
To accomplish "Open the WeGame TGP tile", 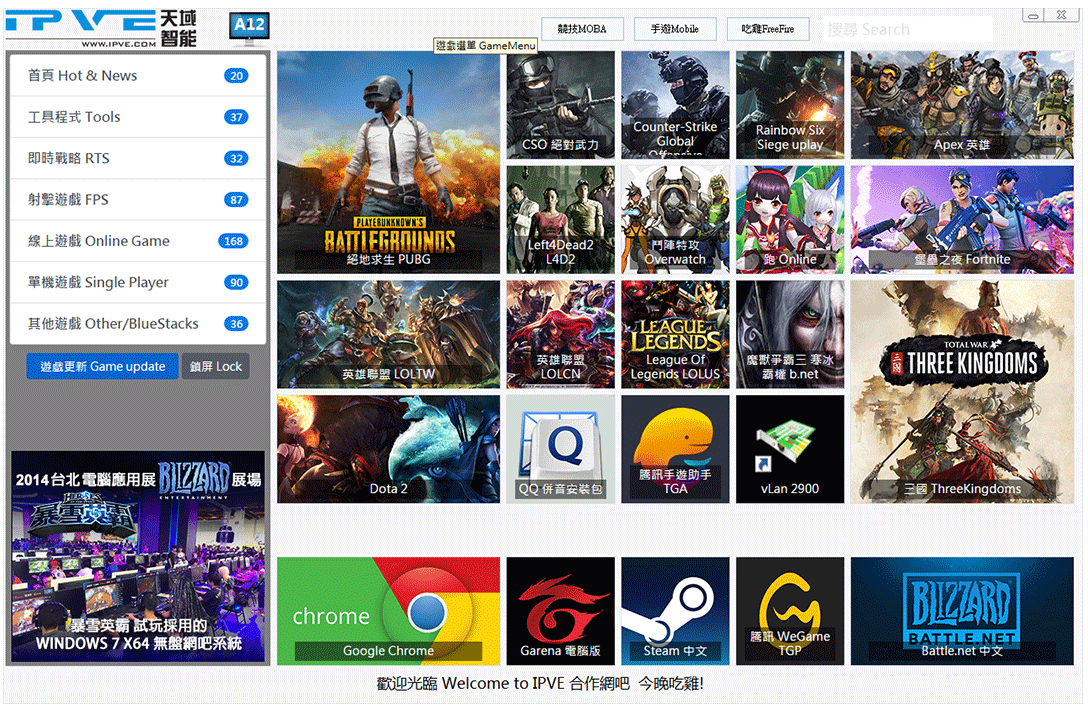I will pyautogui.click(x=789, y=610).
